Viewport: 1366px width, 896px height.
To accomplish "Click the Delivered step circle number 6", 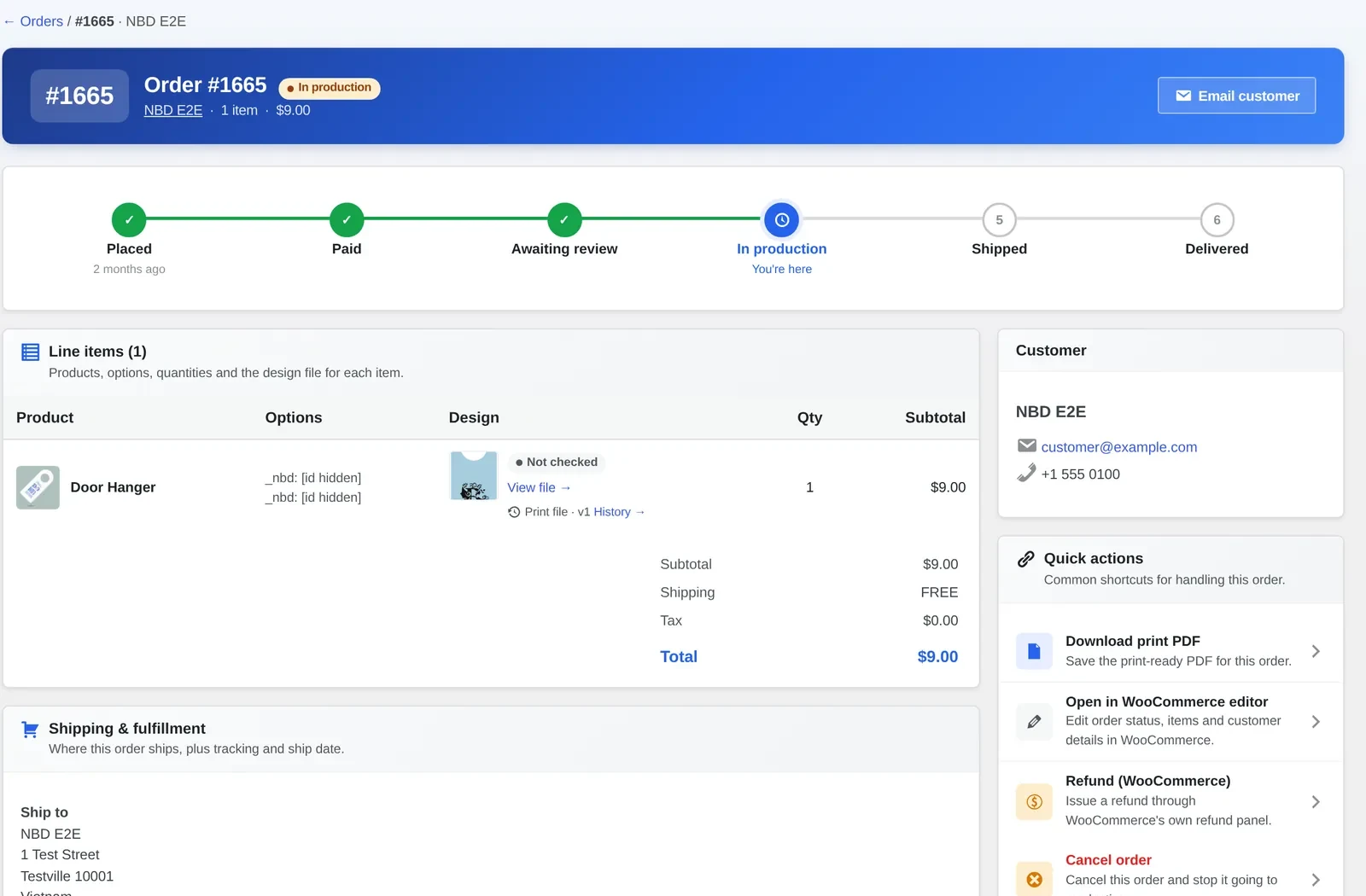I will (1217, 219).
